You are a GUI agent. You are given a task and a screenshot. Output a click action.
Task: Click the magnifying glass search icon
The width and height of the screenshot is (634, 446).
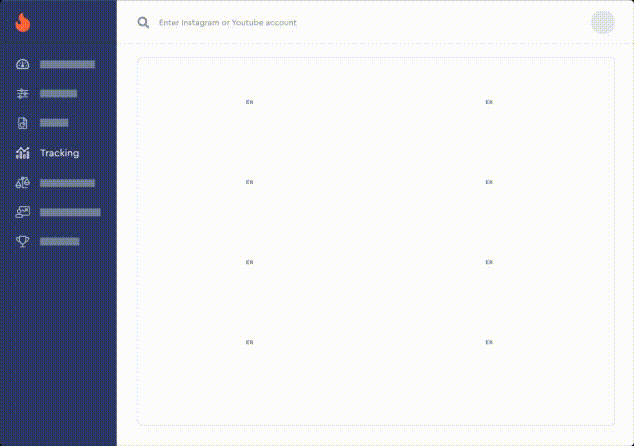[144, 22]
